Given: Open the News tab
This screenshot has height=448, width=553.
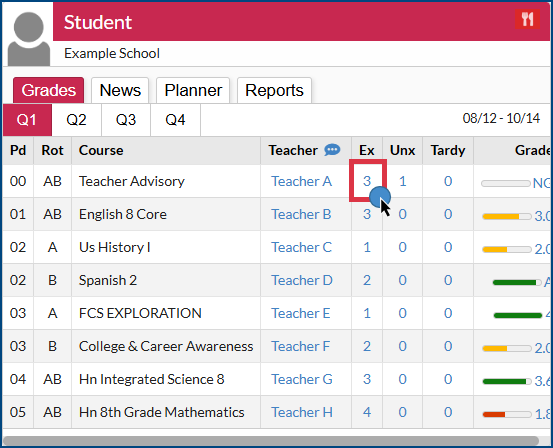Looking at the screenshot, I should (x=120, y=90).
